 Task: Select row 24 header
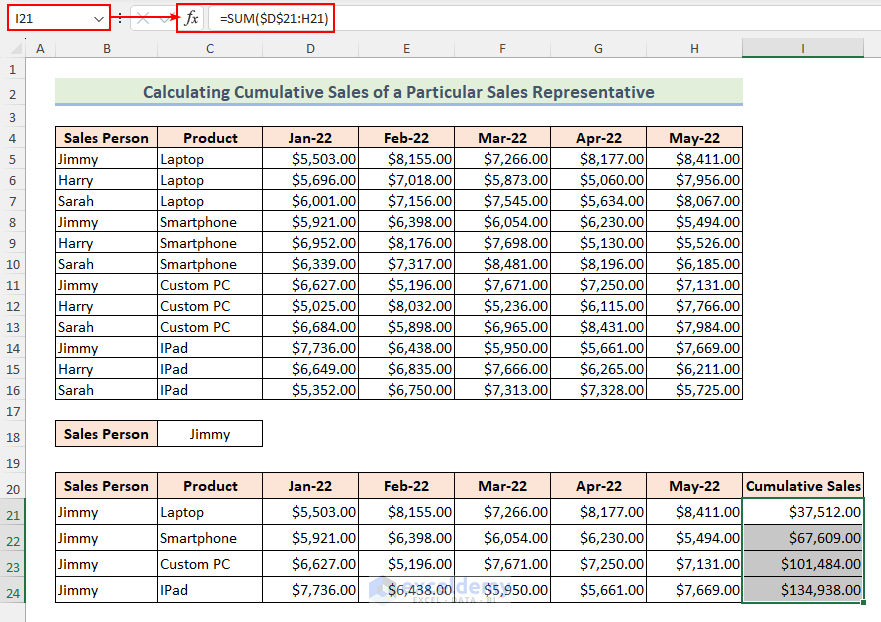(12, 593)
